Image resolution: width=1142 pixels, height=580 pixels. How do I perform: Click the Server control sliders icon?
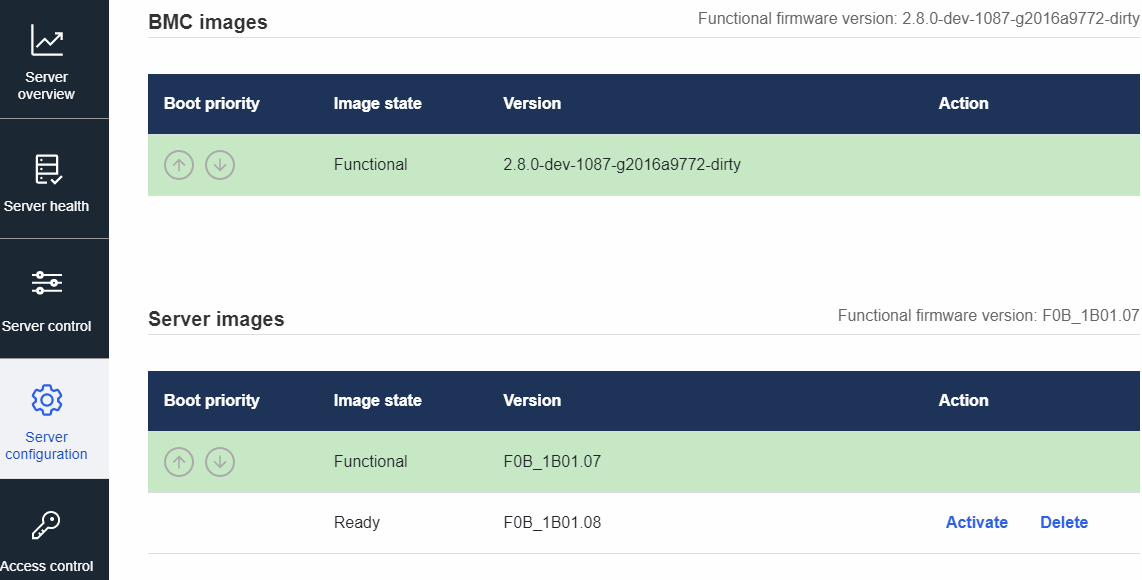47,283
